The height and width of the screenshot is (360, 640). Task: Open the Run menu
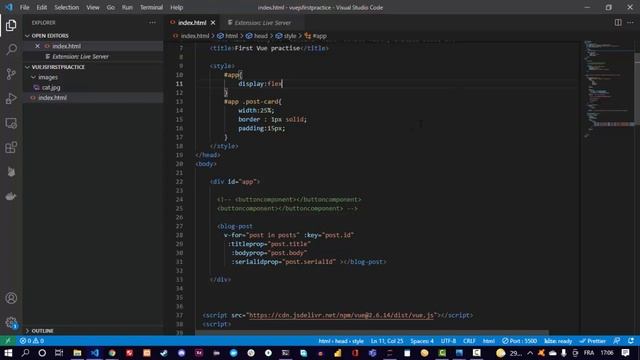point(127,7)
